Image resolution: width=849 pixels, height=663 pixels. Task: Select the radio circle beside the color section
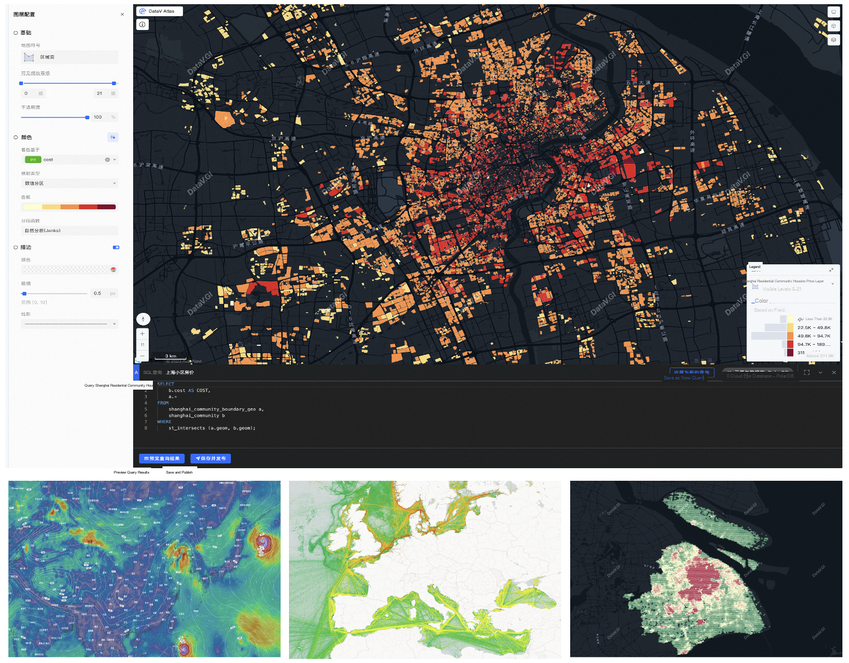click(16, 138)
